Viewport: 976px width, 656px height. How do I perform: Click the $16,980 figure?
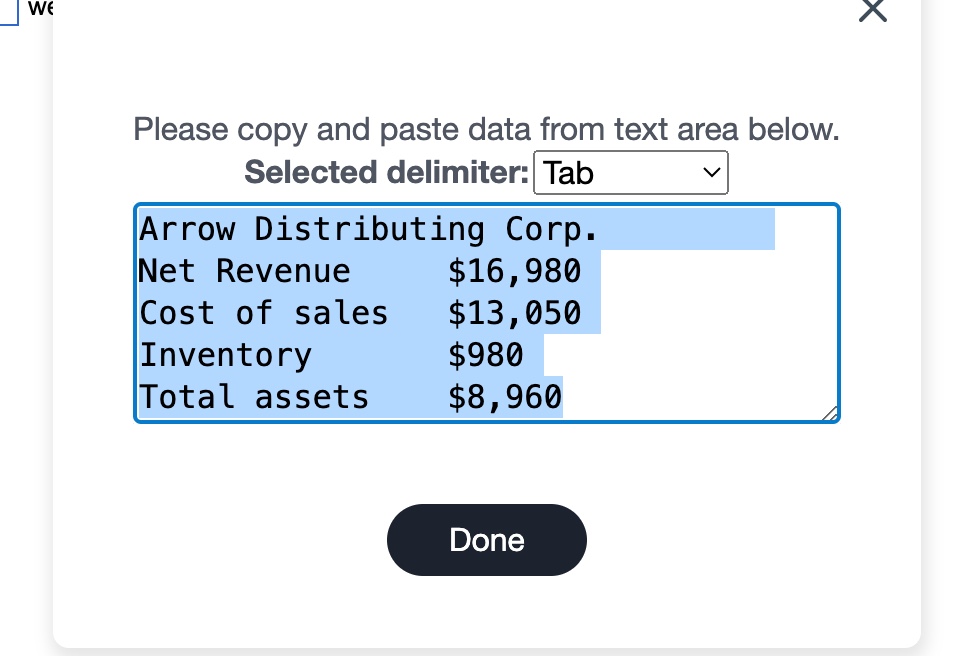tap(513, 271)
